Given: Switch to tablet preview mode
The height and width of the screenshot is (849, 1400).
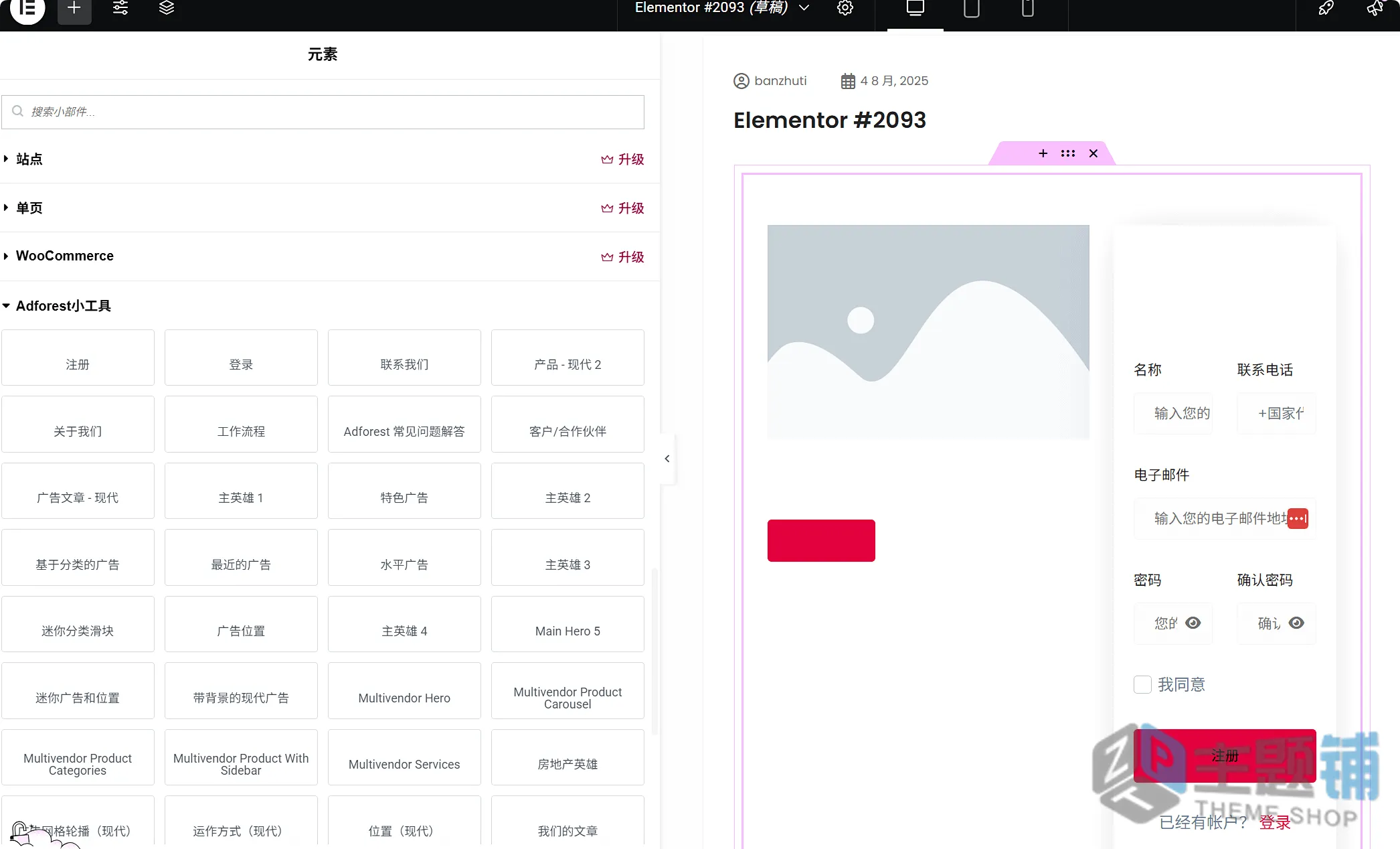Looking at the screenshot, I should point(971,8).
